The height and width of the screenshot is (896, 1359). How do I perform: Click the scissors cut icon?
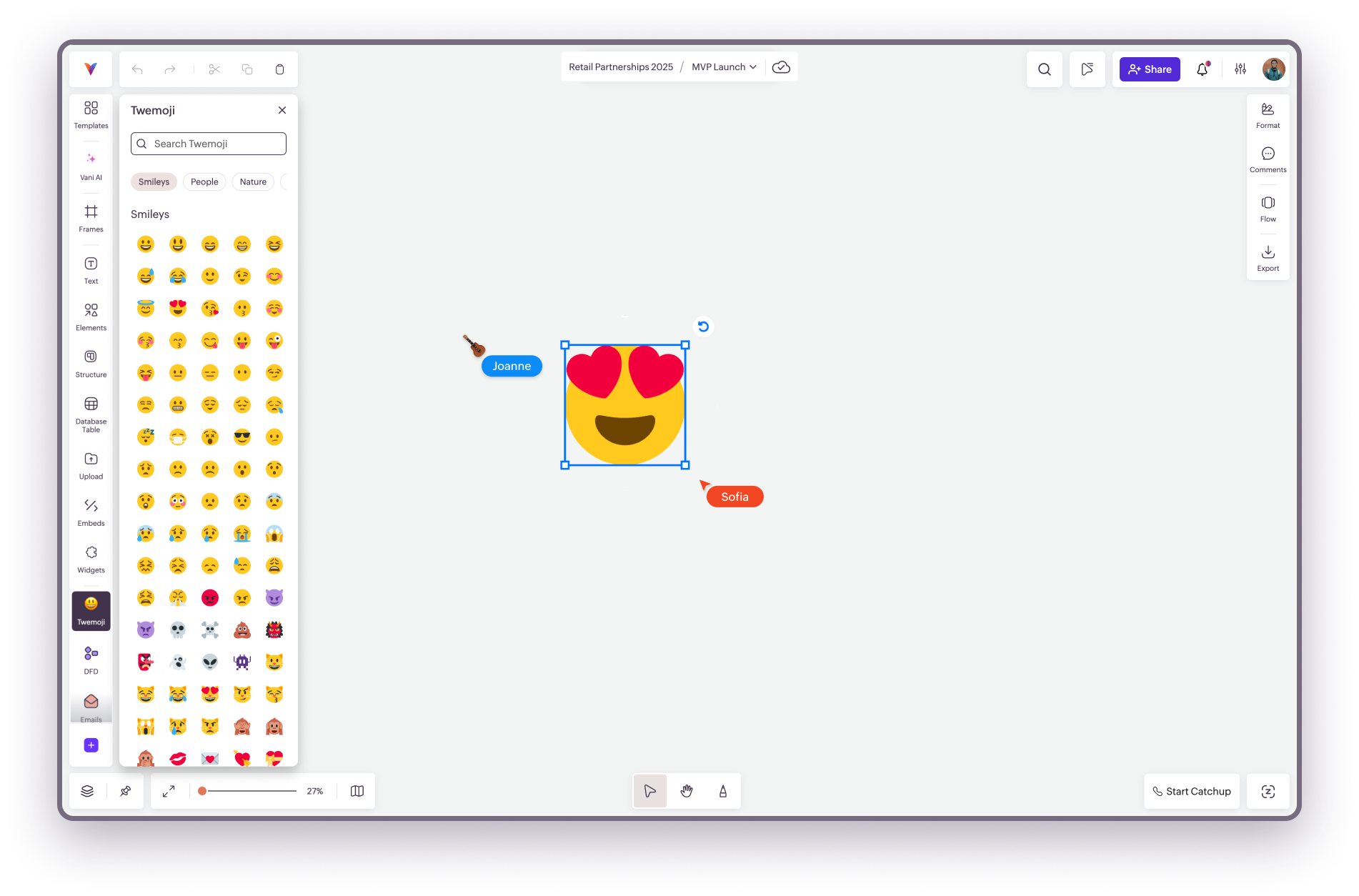[x=214, y=69]
